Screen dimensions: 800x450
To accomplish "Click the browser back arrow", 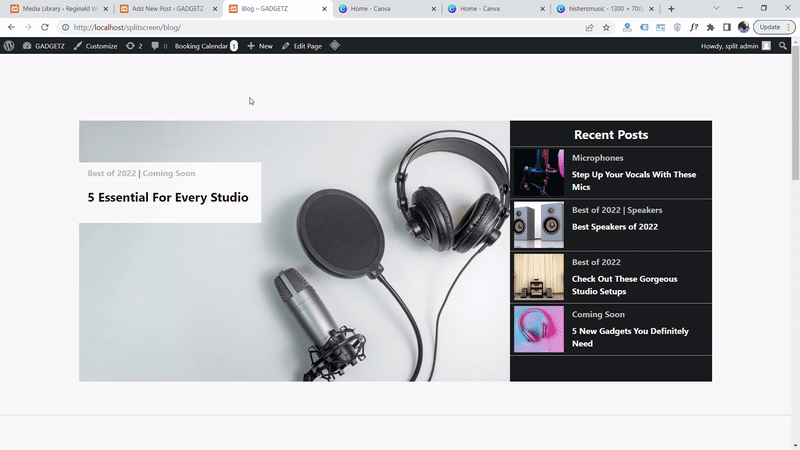I will click(11, 27).
